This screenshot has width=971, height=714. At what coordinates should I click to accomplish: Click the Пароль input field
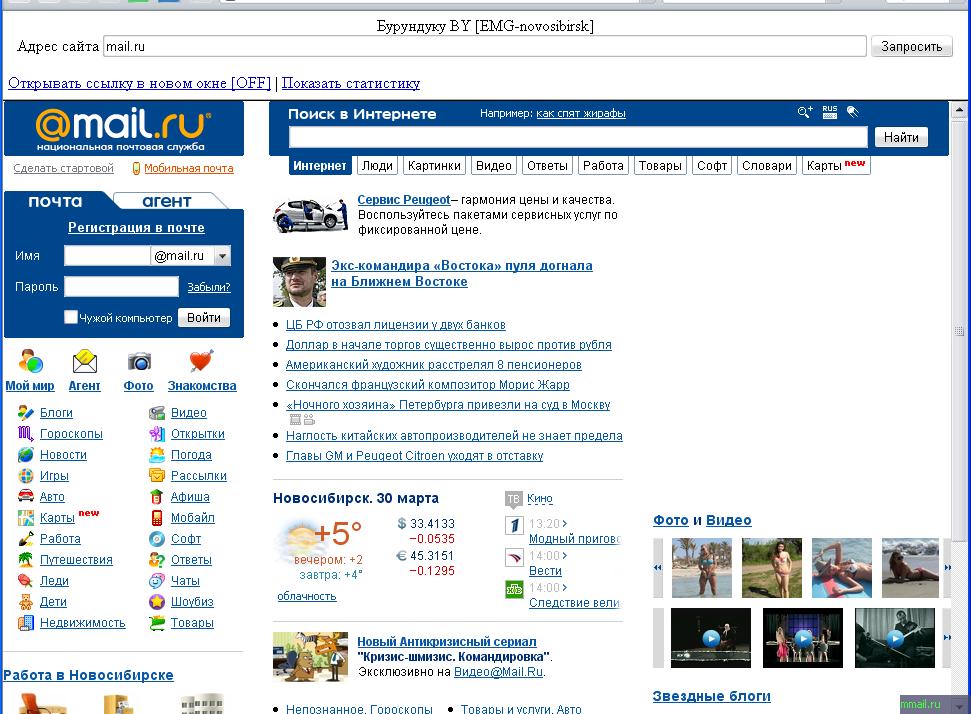coord(121,287)
